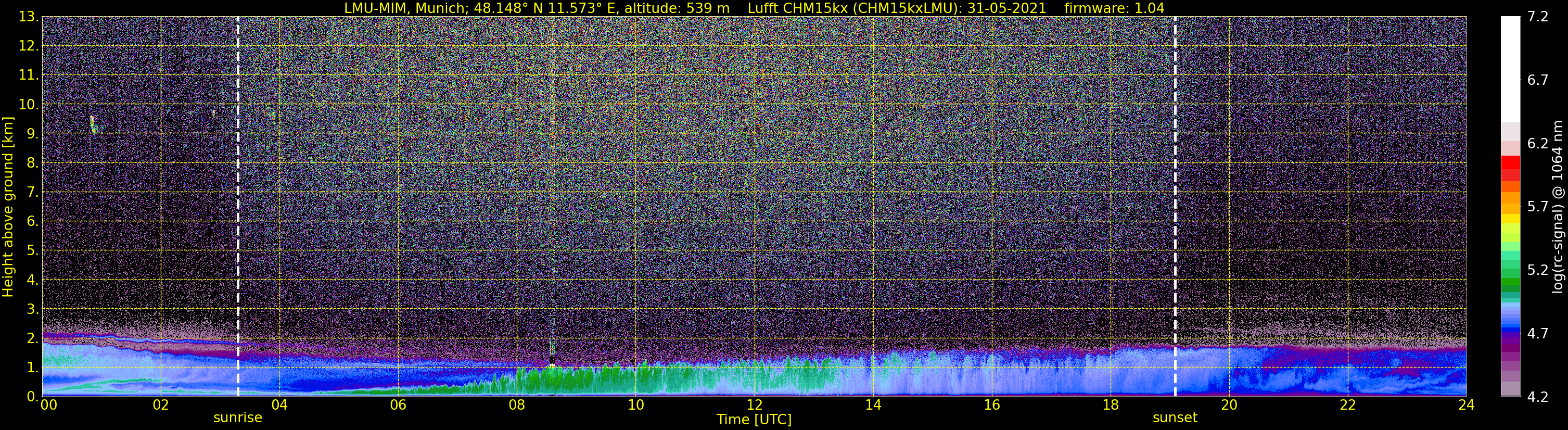This screenshot has height=430, width=1568.
Task: Click the colorbar value '5.7'
Action: click(1538, 207)
